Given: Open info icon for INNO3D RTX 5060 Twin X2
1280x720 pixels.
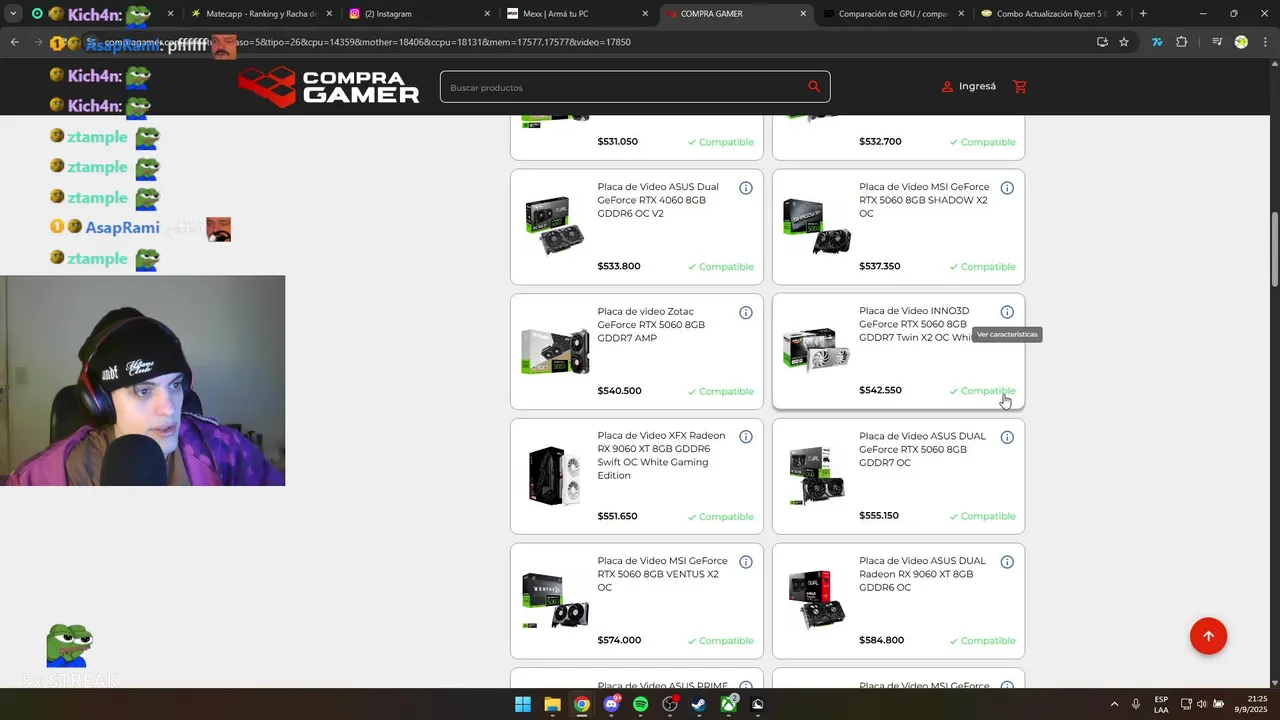Looking at the screenshot, I should (x=1007, y=312).
